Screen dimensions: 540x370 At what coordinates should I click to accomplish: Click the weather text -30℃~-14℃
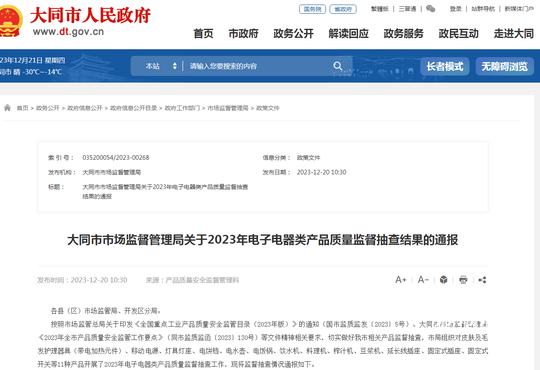pyautogui.click(x=42, y=72)
